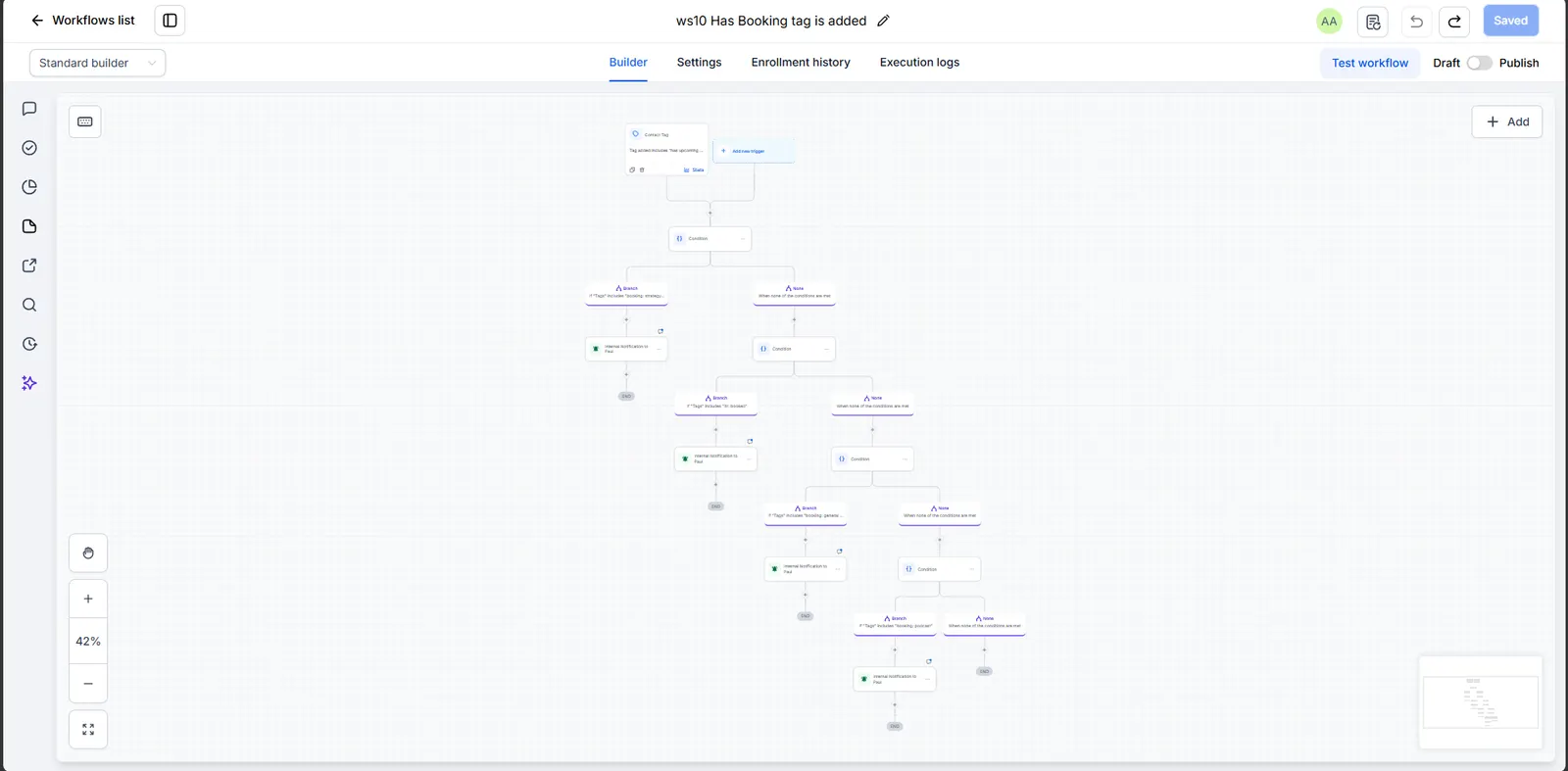Open Stats on the Contact Tag trigger
Screen dimensions: 1568x771
(694, 170)
